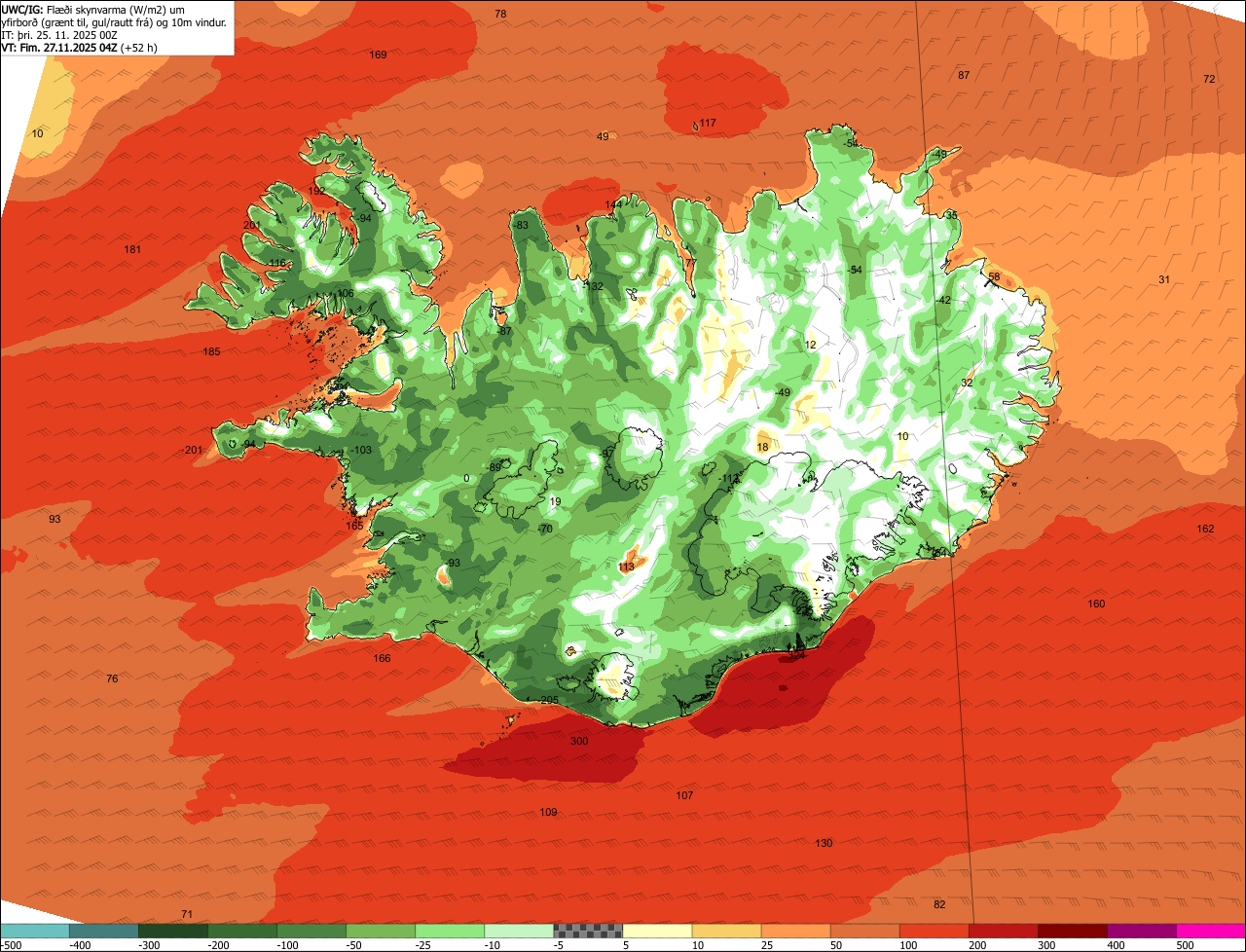This screenshot has width=1246, height=952.
Task: Click the legend swatch between -25 and -10
Action: 450,930
